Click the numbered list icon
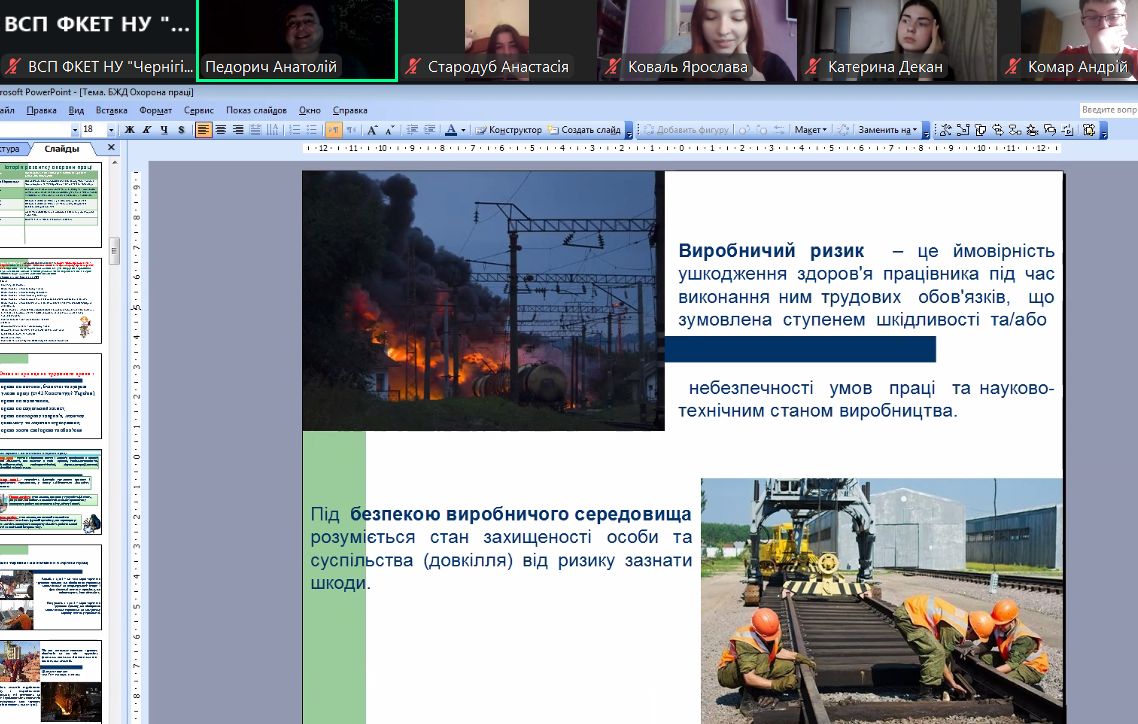 [x=295, y=130]
